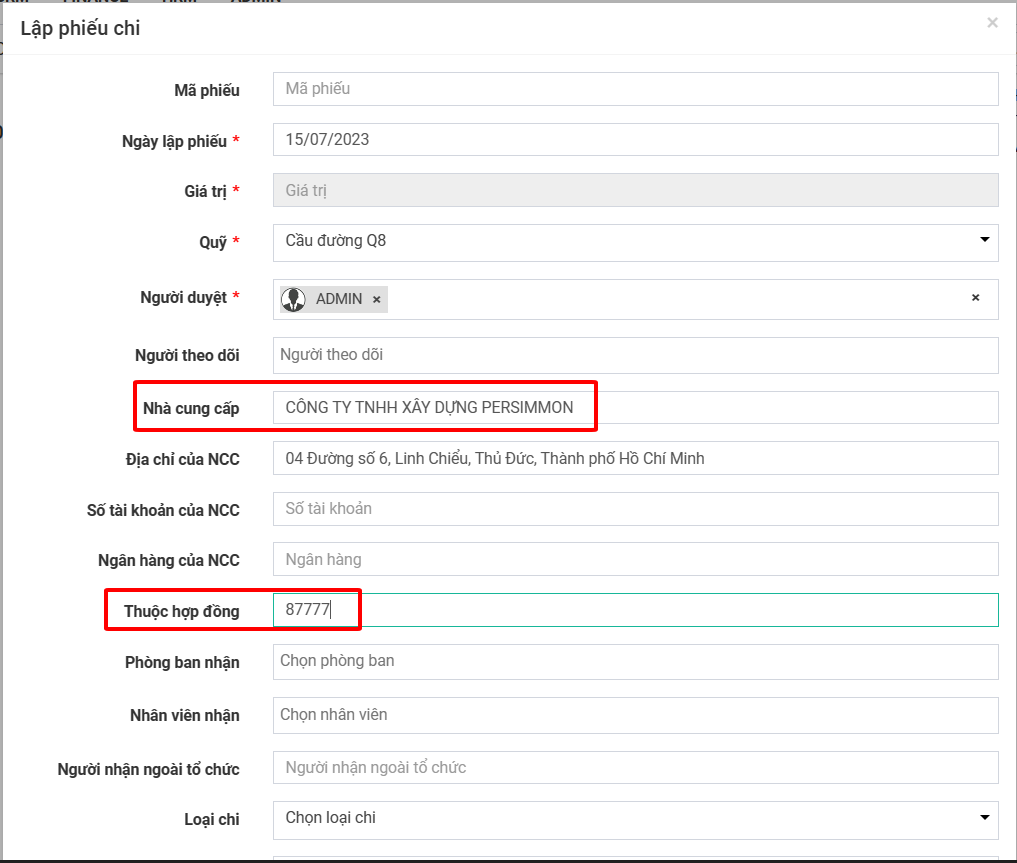1017x863 pixels.
Task: Click the Ngày lập phiếu date field
Action: pos(635,140)
